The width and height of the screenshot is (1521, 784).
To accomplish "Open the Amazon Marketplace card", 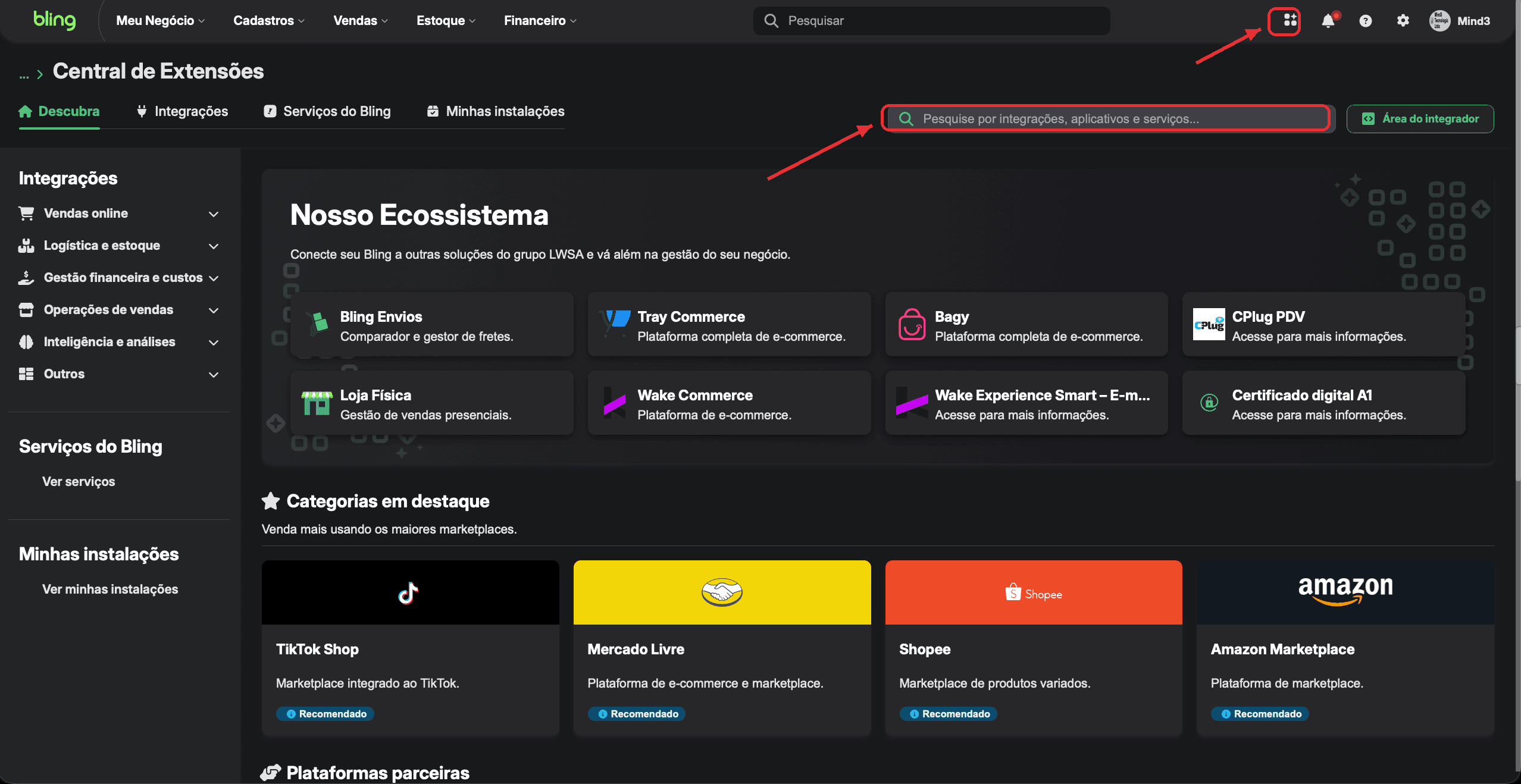I will click(x=1345, y=648).
